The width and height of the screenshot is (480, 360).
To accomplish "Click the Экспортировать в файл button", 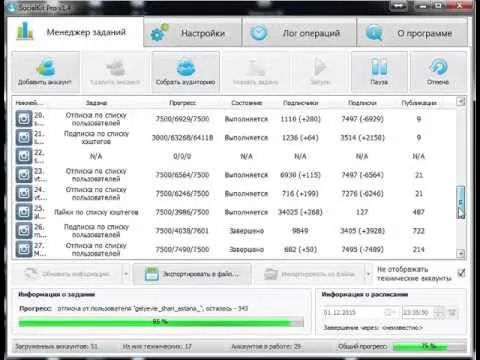I will (x=192, y=274).
